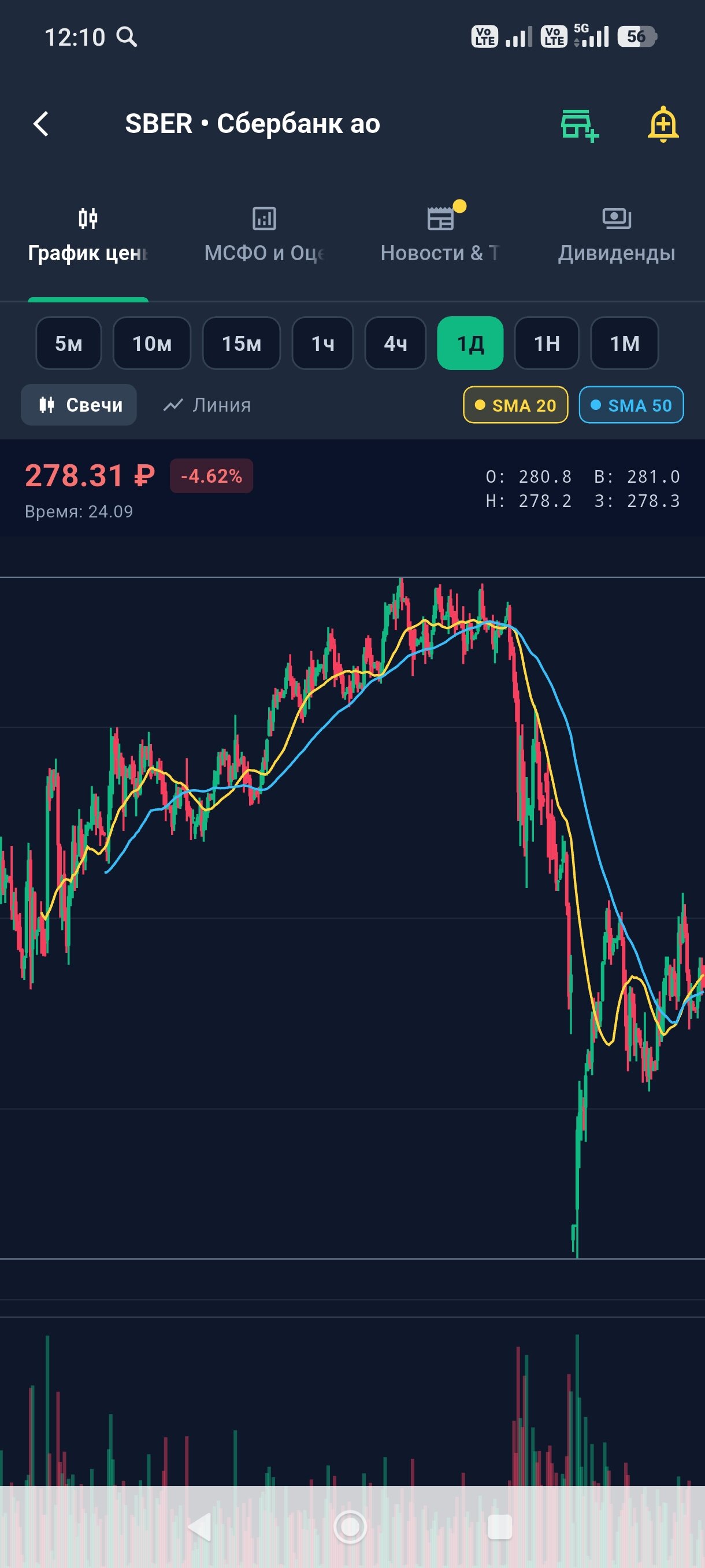705x1568 pixels.
Task: Tap the Android home navigation button
Action: 350,1526
